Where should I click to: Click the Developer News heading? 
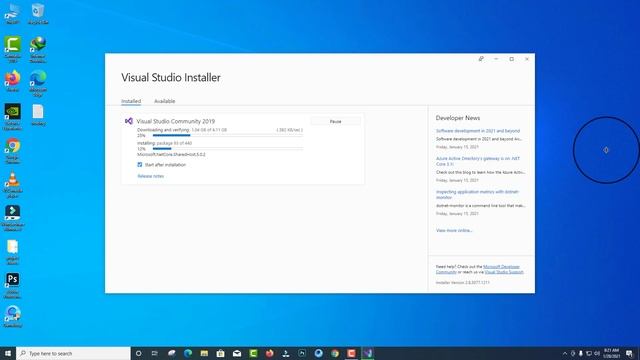(x=458, y=118)
